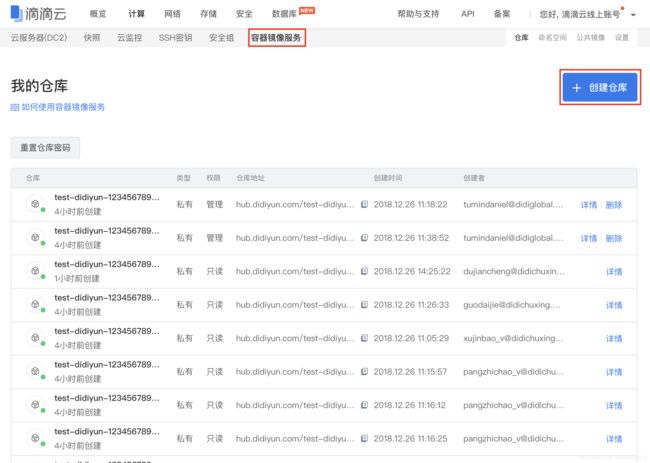The image size is (650, 463).
Task: Click the plus icon in 创建仓库 button
Action: click(x=577, y=88)
